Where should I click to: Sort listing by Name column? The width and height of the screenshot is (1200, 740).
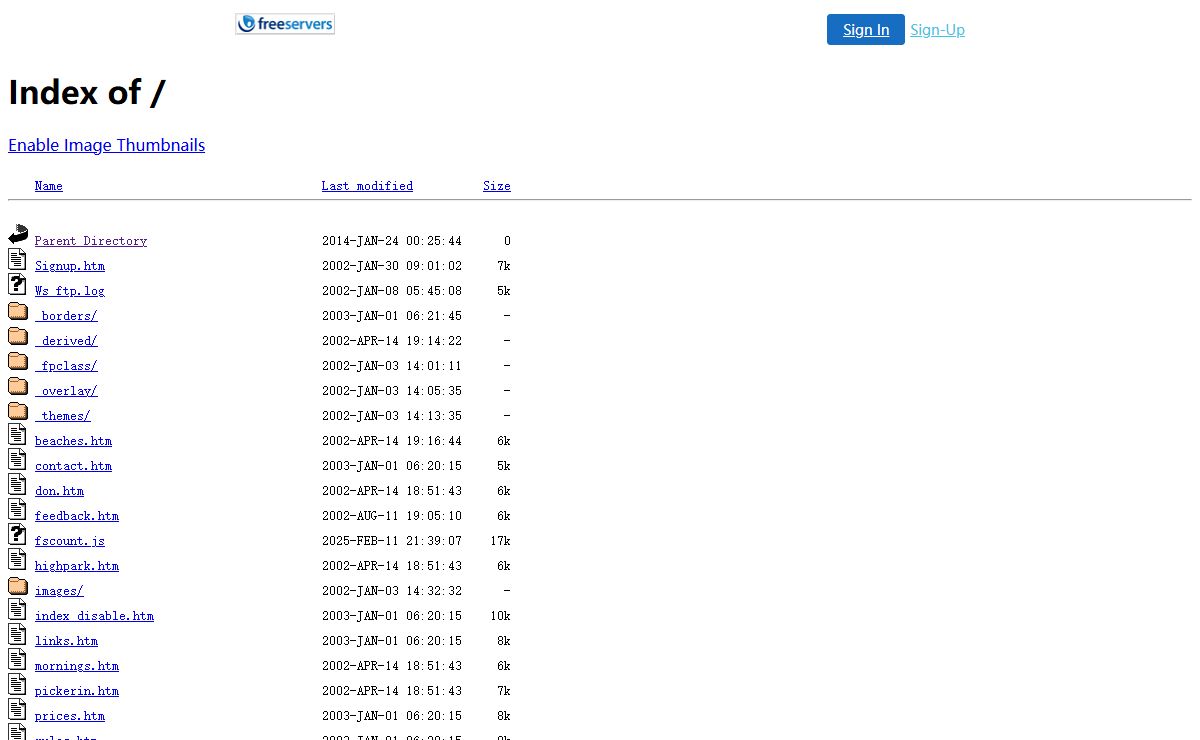pos(48,186)
